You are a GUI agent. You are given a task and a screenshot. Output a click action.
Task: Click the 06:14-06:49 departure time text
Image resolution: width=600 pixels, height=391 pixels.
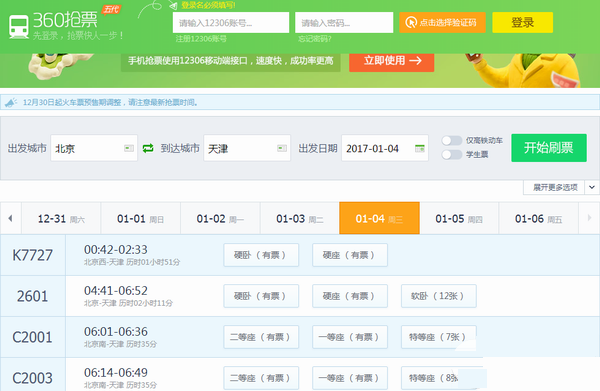(x=116, y=372)
